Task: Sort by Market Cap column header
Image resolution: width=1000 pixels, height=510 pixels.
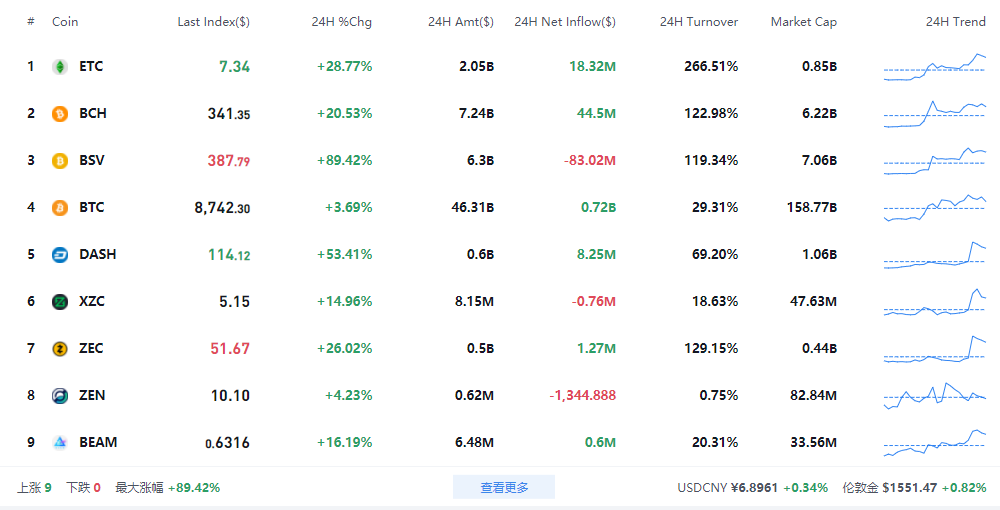Action: (x=804, y=22)
